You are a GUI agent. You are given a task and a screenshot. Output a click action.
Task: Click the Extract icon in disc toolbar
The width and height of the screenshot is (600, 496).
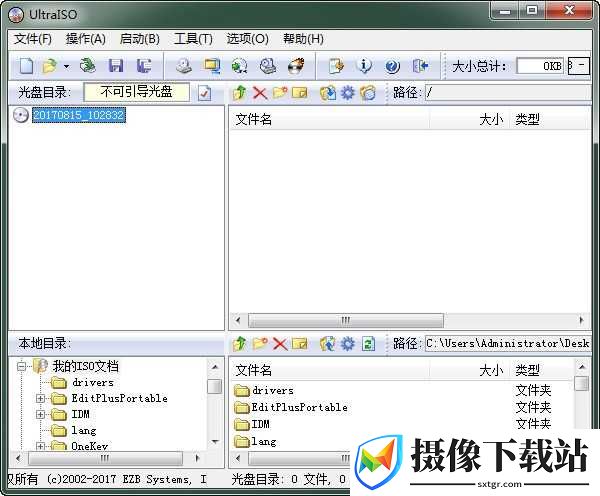coord(328,93)
